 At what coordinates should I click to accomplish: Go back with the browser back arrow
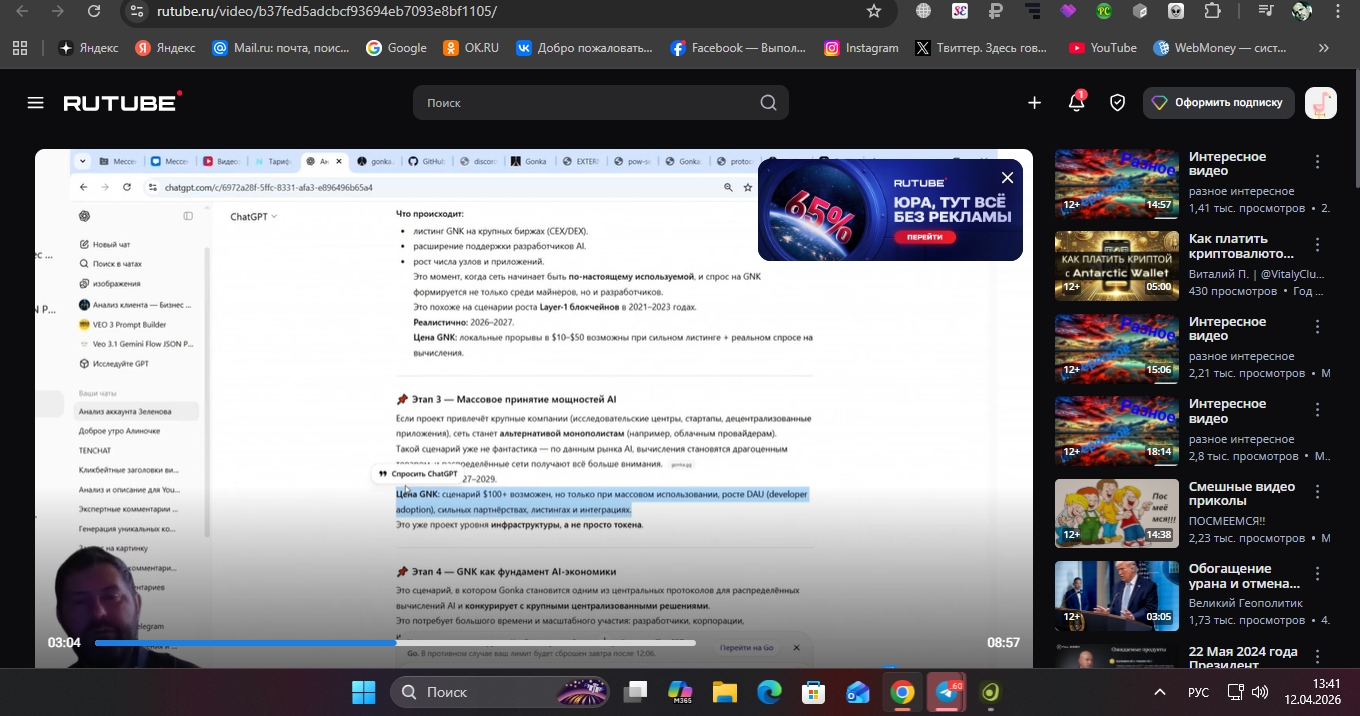22,11
